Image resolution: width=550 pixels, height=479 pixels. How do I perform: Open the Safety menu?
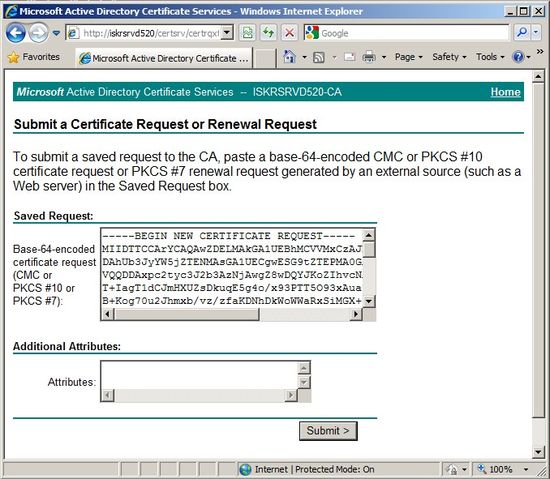(x=449, y=57)
